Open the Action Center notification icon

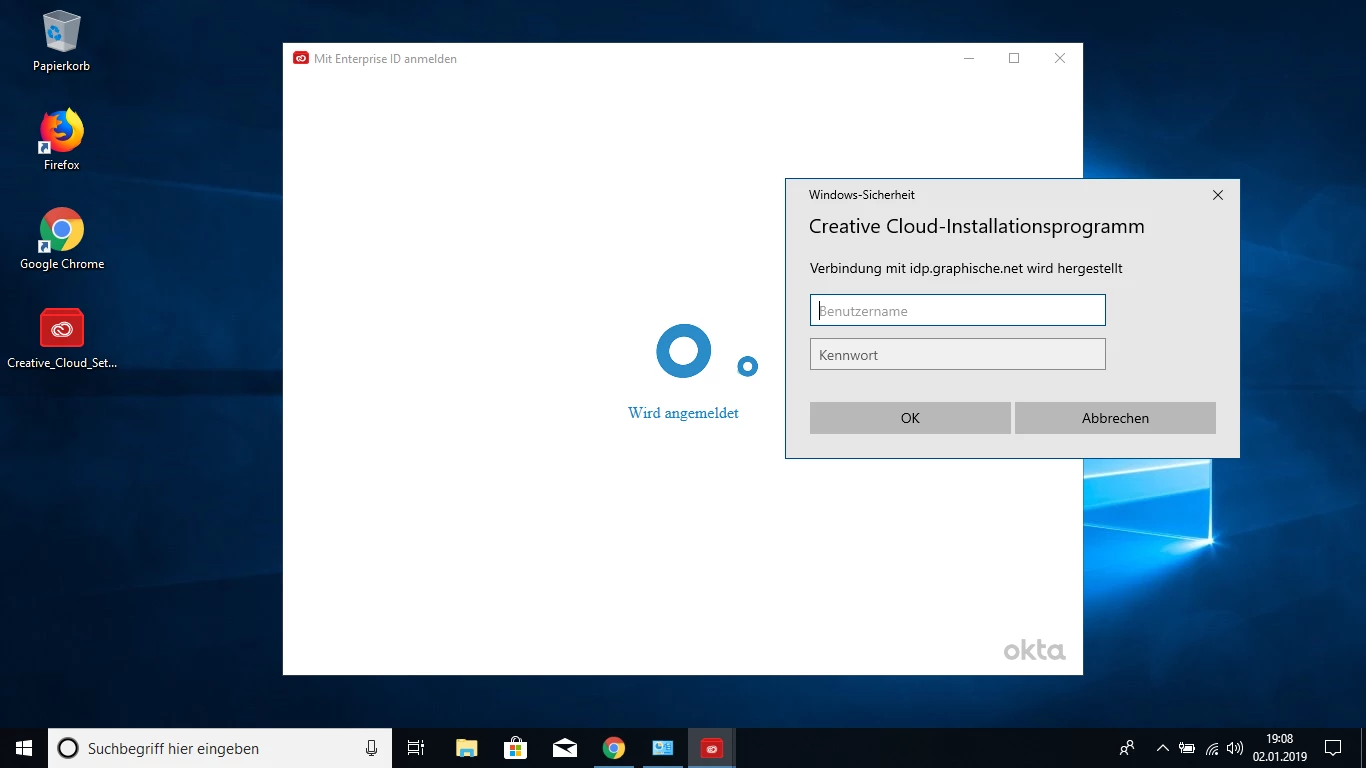[x=1332, y=748]
